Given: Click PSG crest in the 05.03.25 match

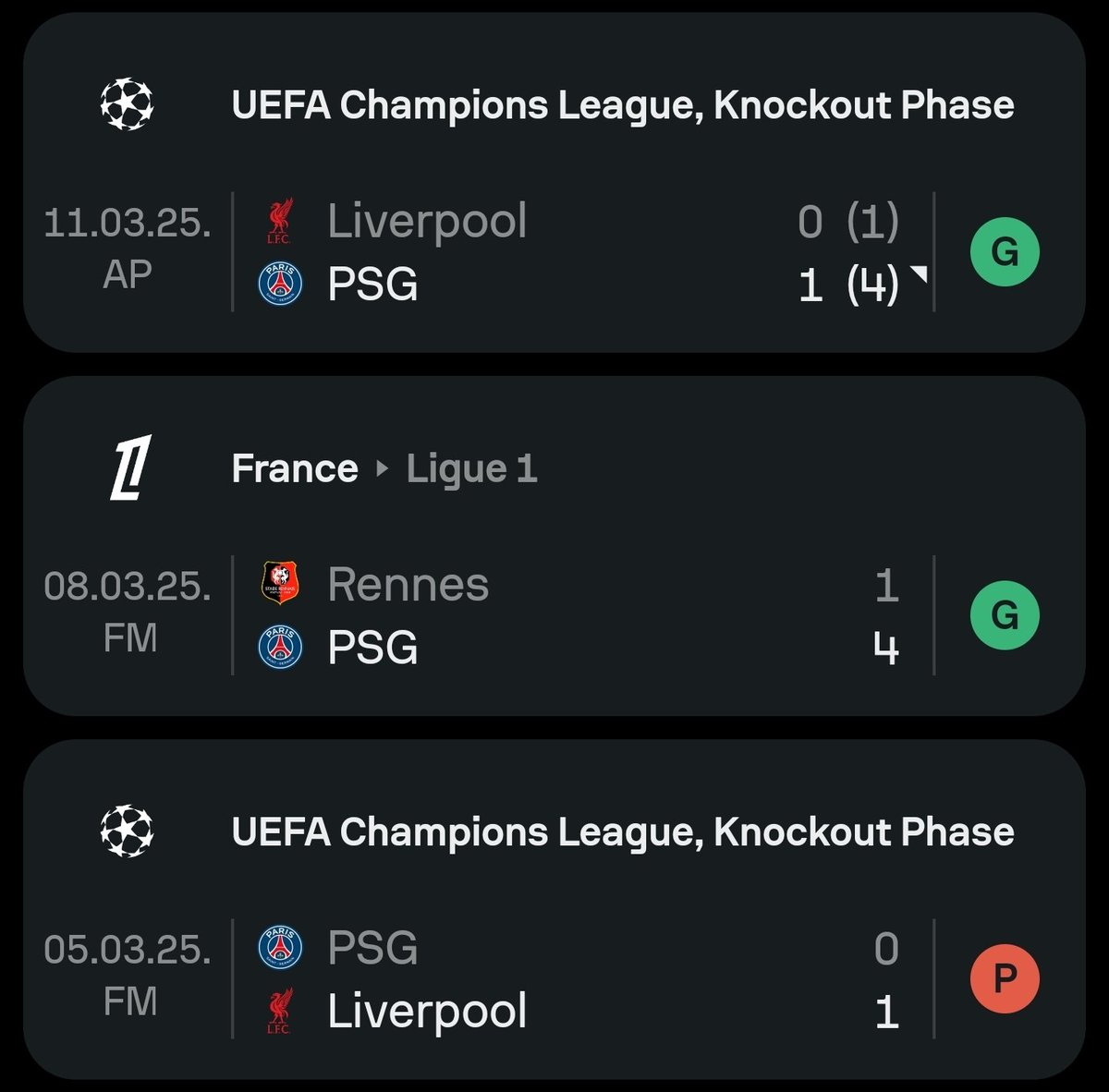Looking at the screenshot, I should pos(280,947).
